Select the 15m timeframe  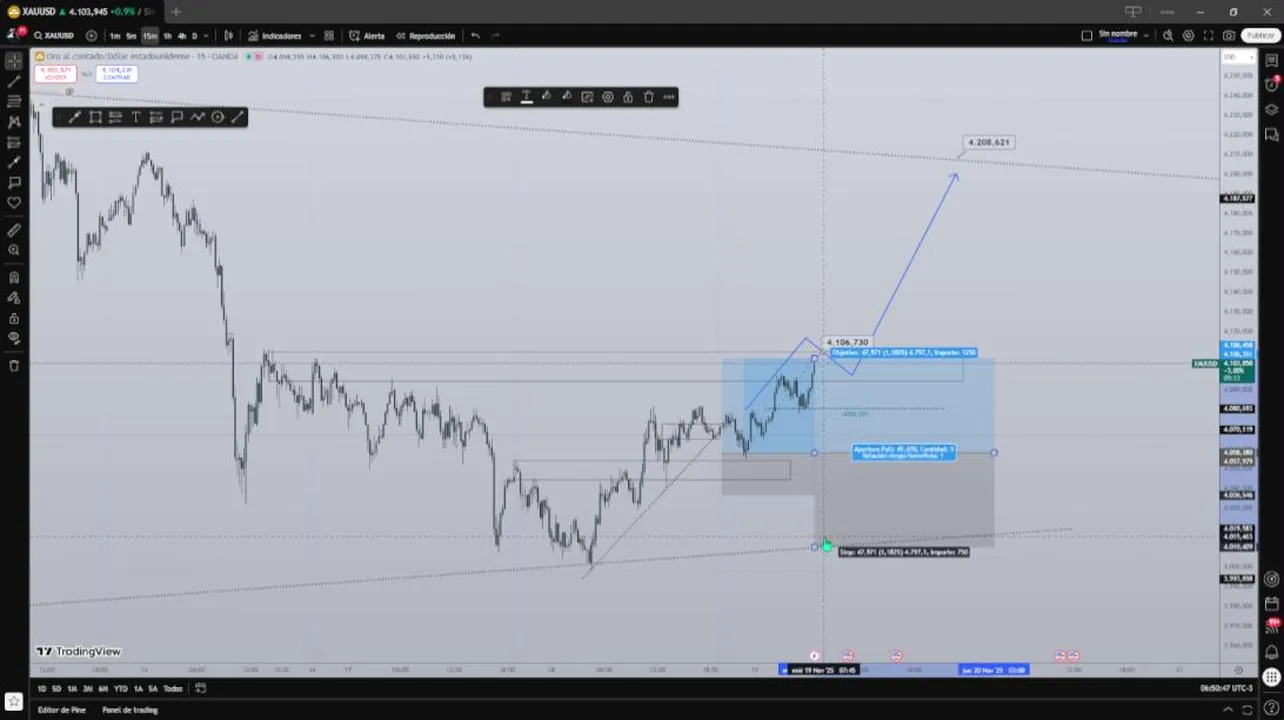click(x=149, y=35)
